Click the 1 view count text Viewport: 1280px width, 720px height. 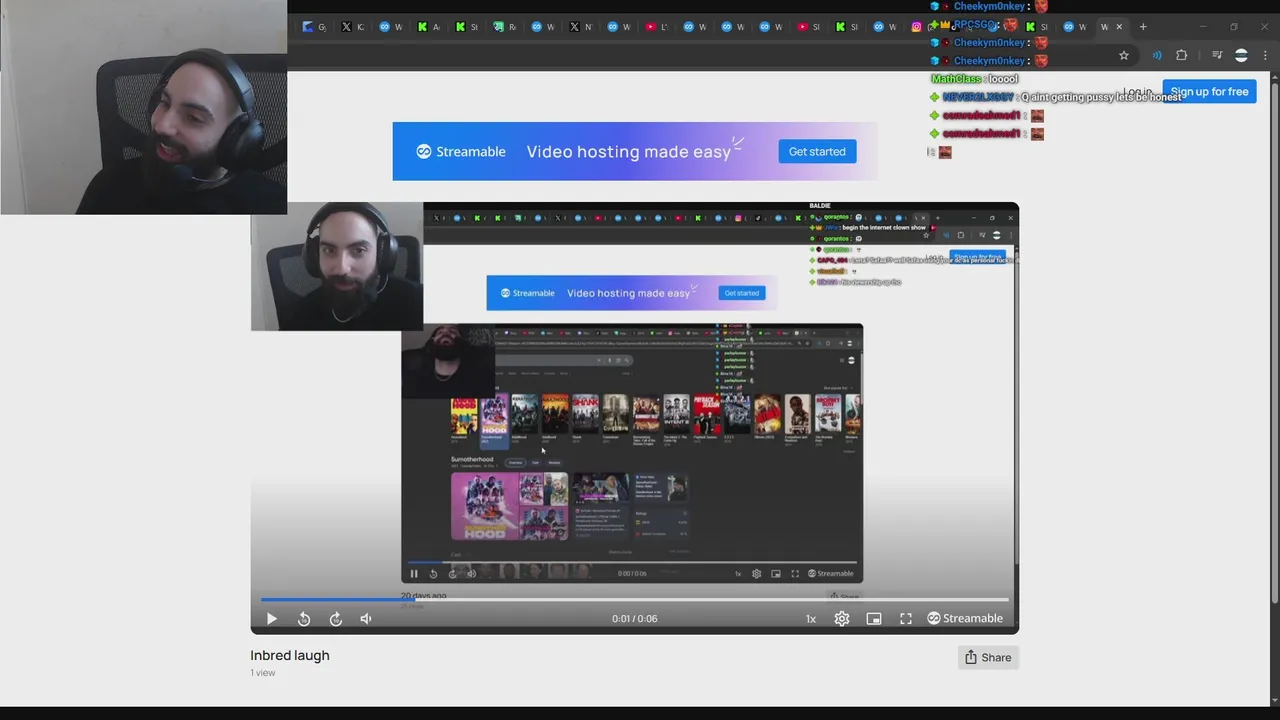coord(263,673)
